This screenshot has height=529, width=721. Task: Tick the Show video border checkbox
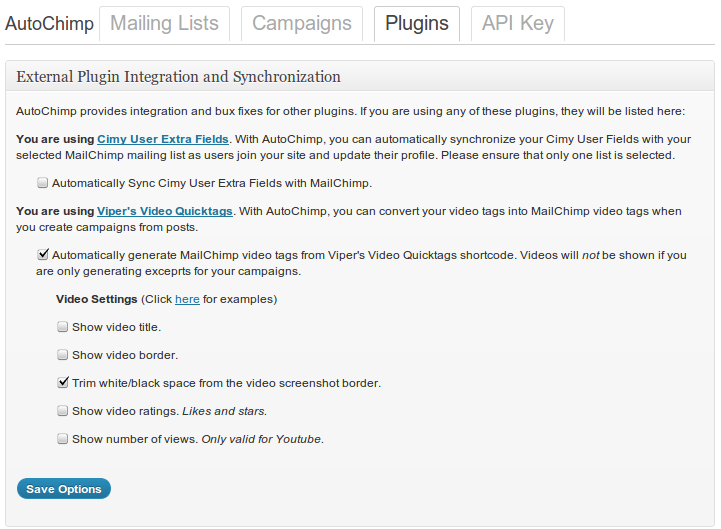[x=62, y=355]
